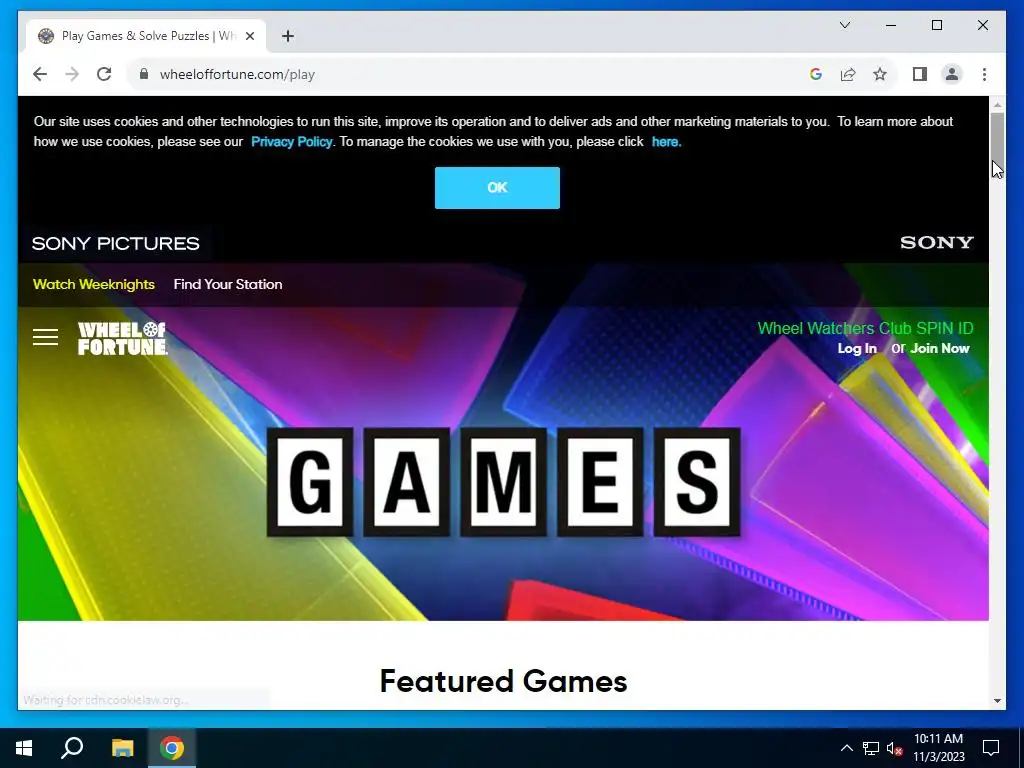Click the Chrome taskbar icon
The height and width of the screenshot is (768, 1024).
(x=172, y=748)
